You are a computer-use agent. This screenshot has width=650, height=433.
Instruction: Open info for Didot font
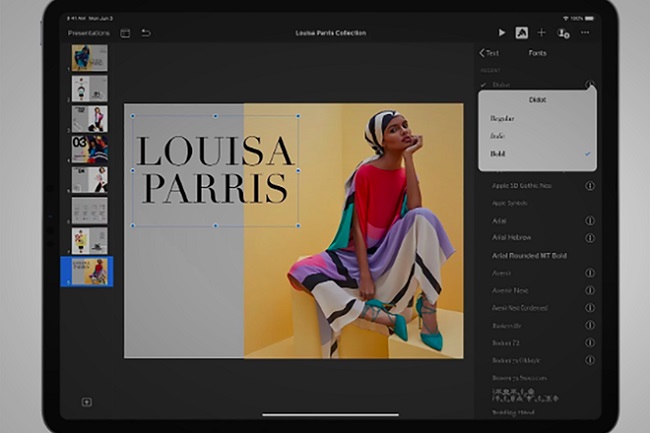589,85
